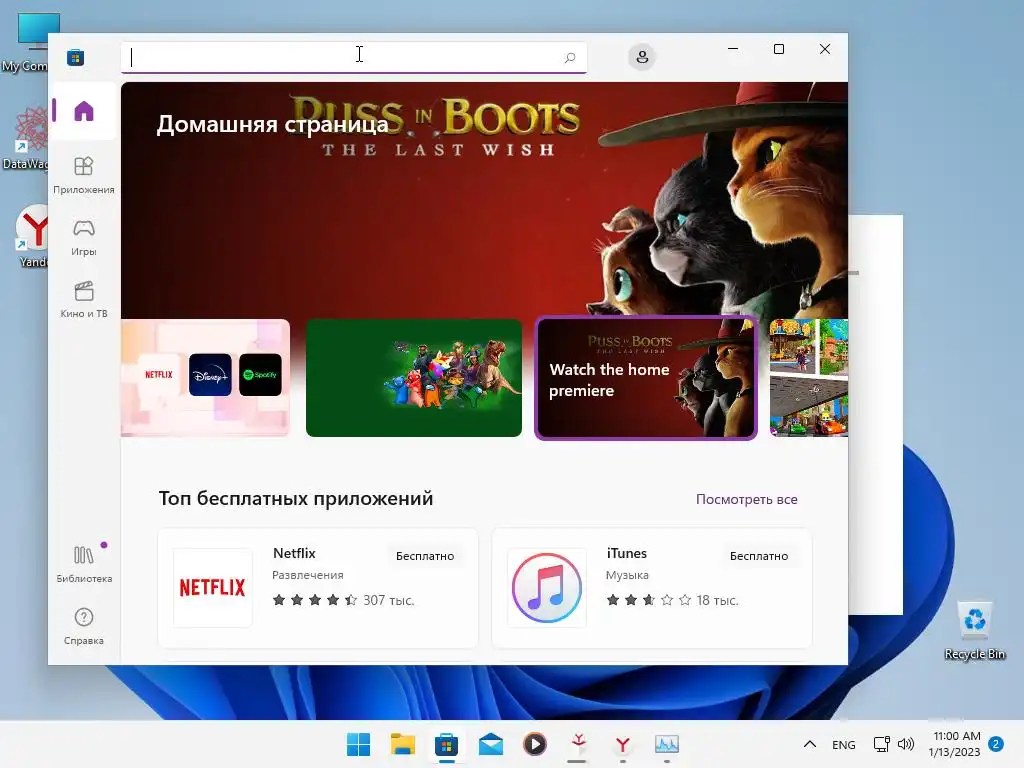Open the notification badge showing 2
Screen dimensions: 1024x768
point(996,744)
